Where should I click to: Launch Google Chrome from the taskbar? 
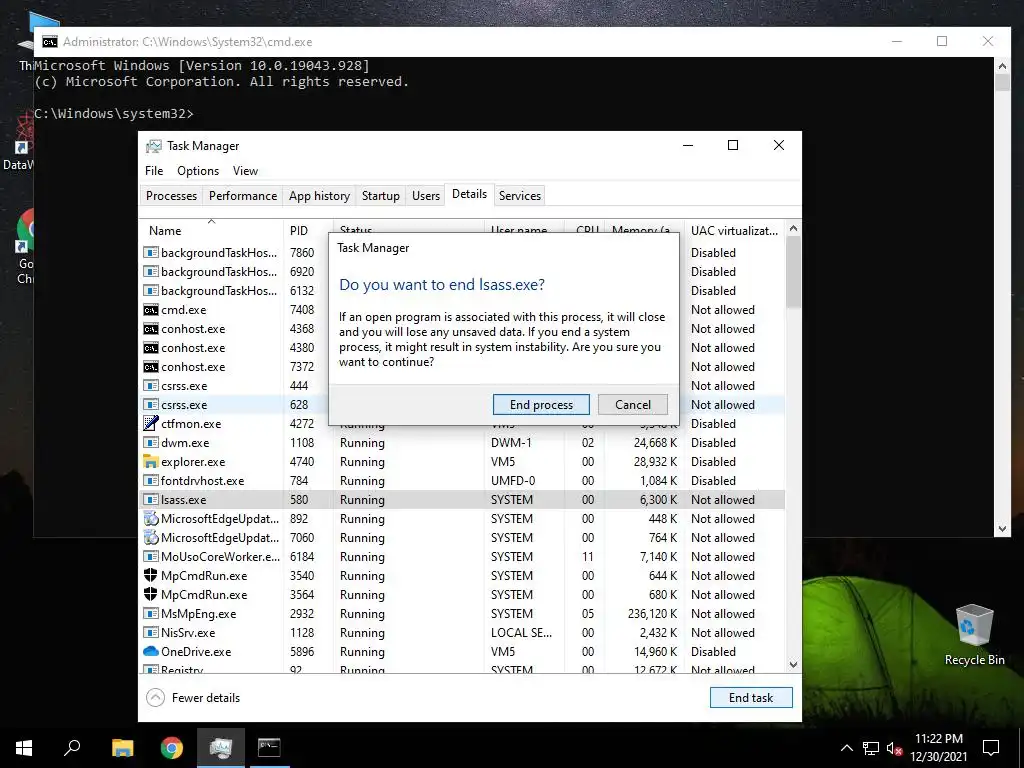(x=172, y=748)
